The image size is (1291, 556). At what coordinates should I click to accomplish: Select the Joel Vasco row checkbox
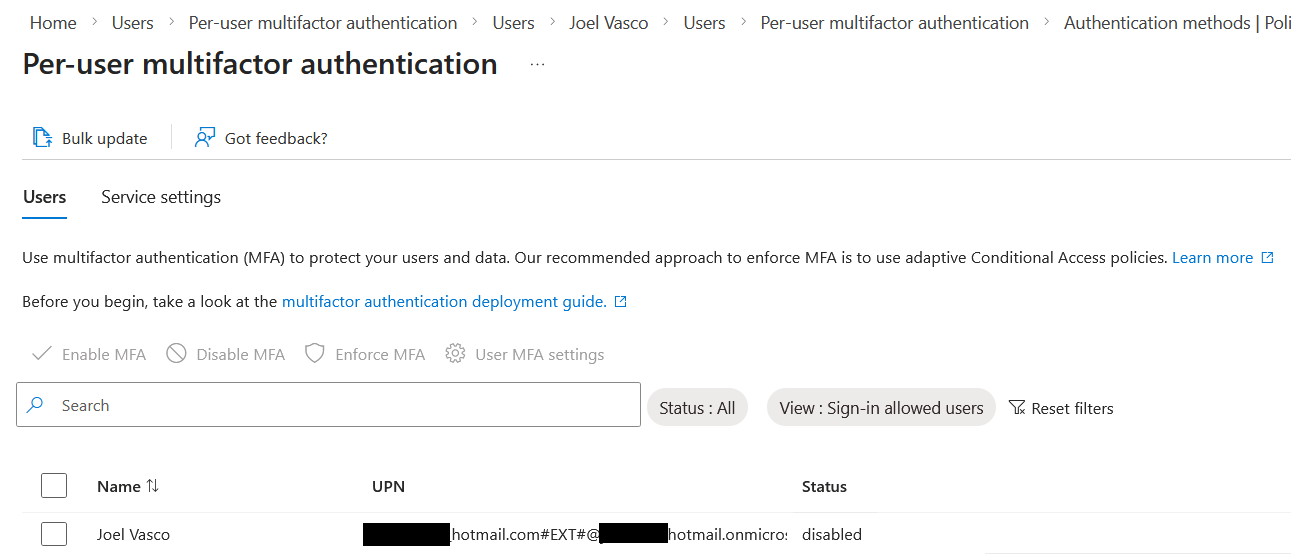[x=54, y=534]
